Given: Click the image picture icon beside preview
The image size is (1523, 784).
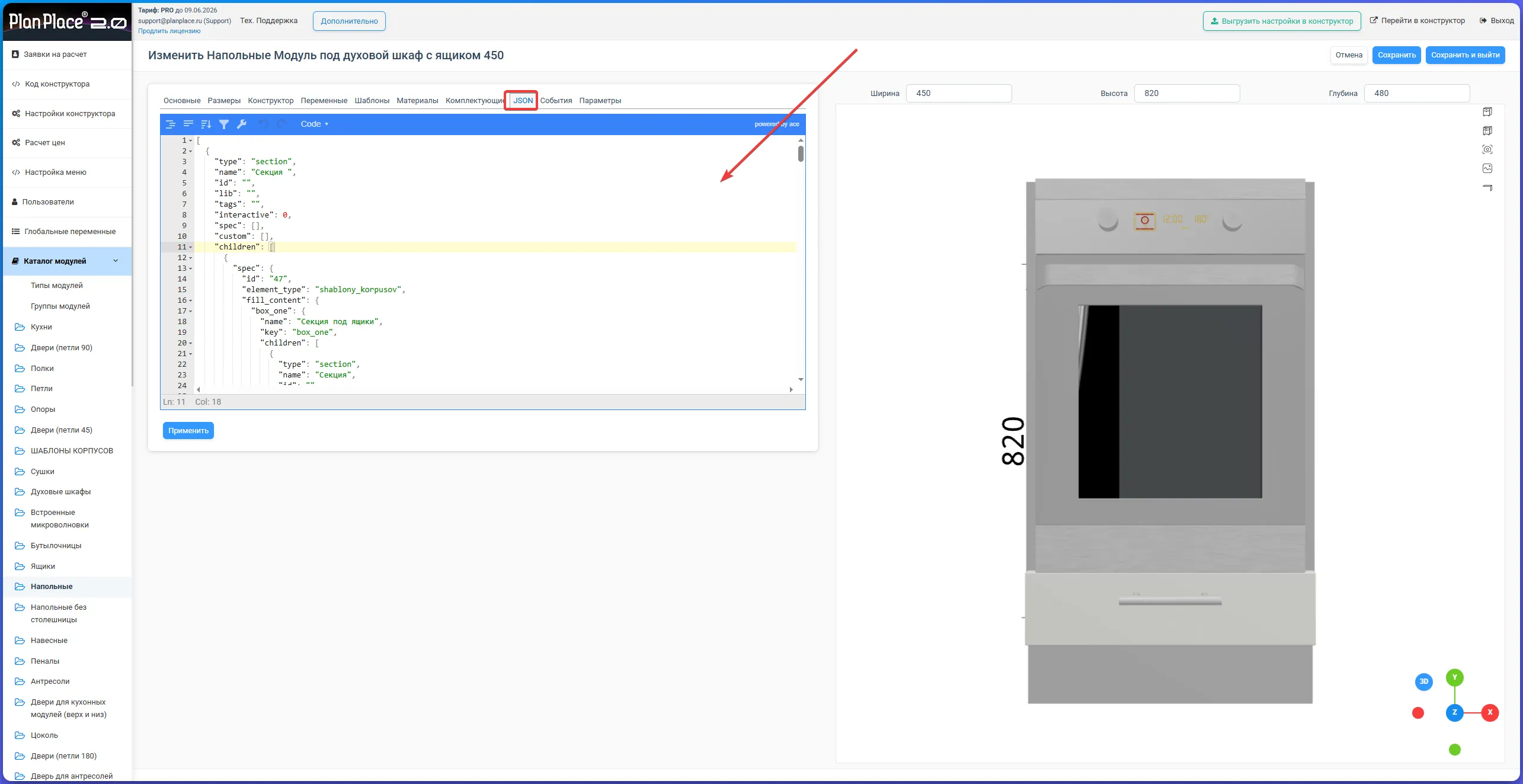Looking at the screenshot, I should click(x=1487, y=168).
